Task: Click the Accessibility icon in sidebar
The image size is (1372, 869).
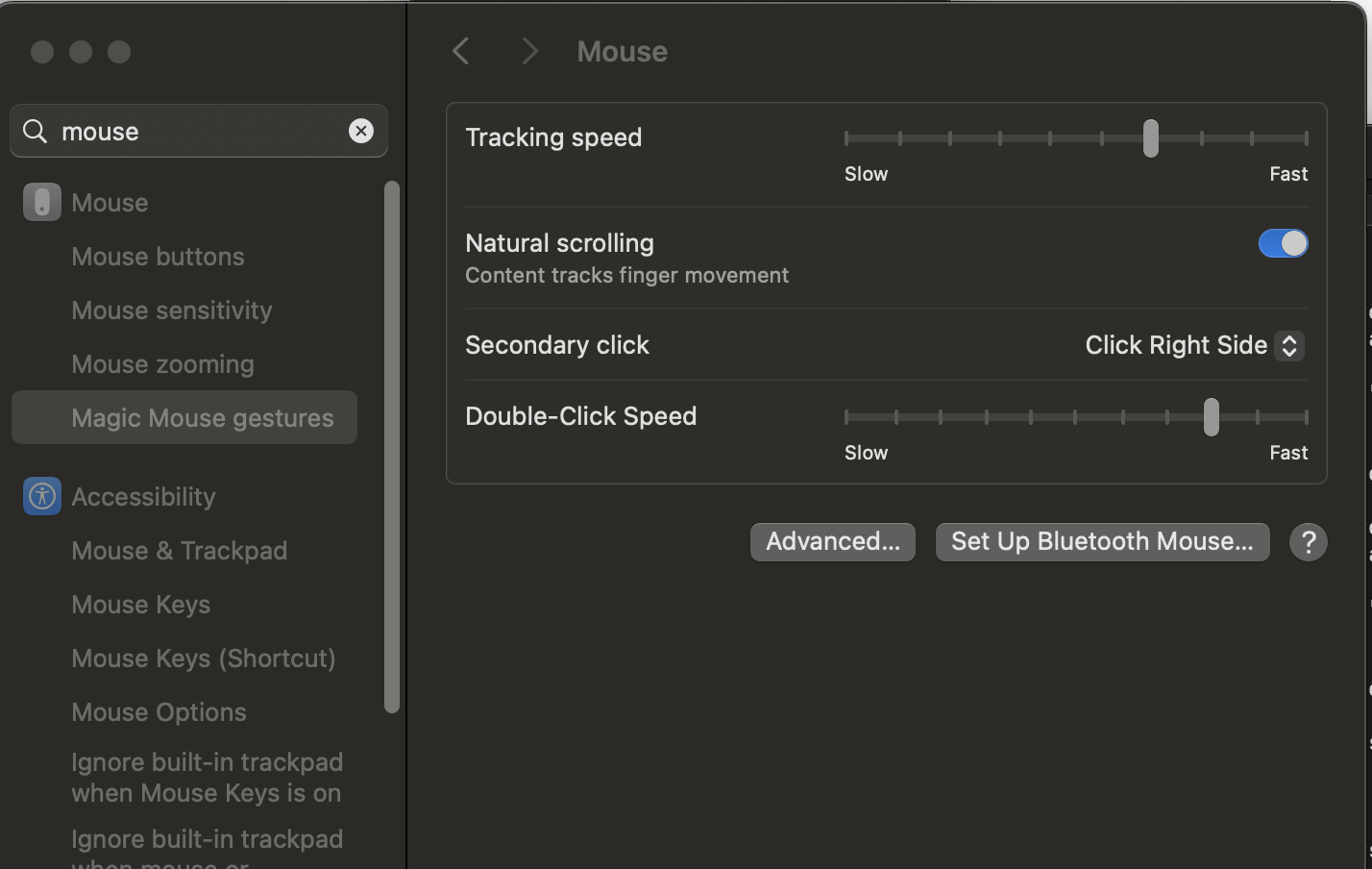Action: click(x=41, y=497)
